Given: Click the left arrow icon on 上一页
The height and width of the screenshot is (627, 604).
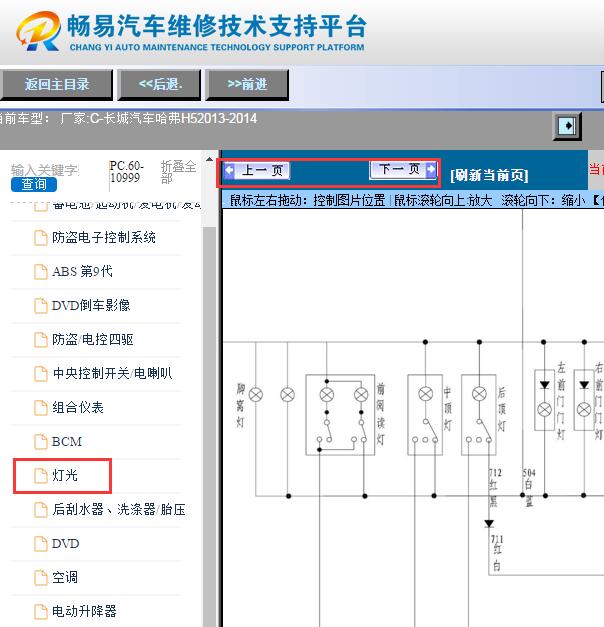Looking at the screenshot, I should tap(229, 170).
